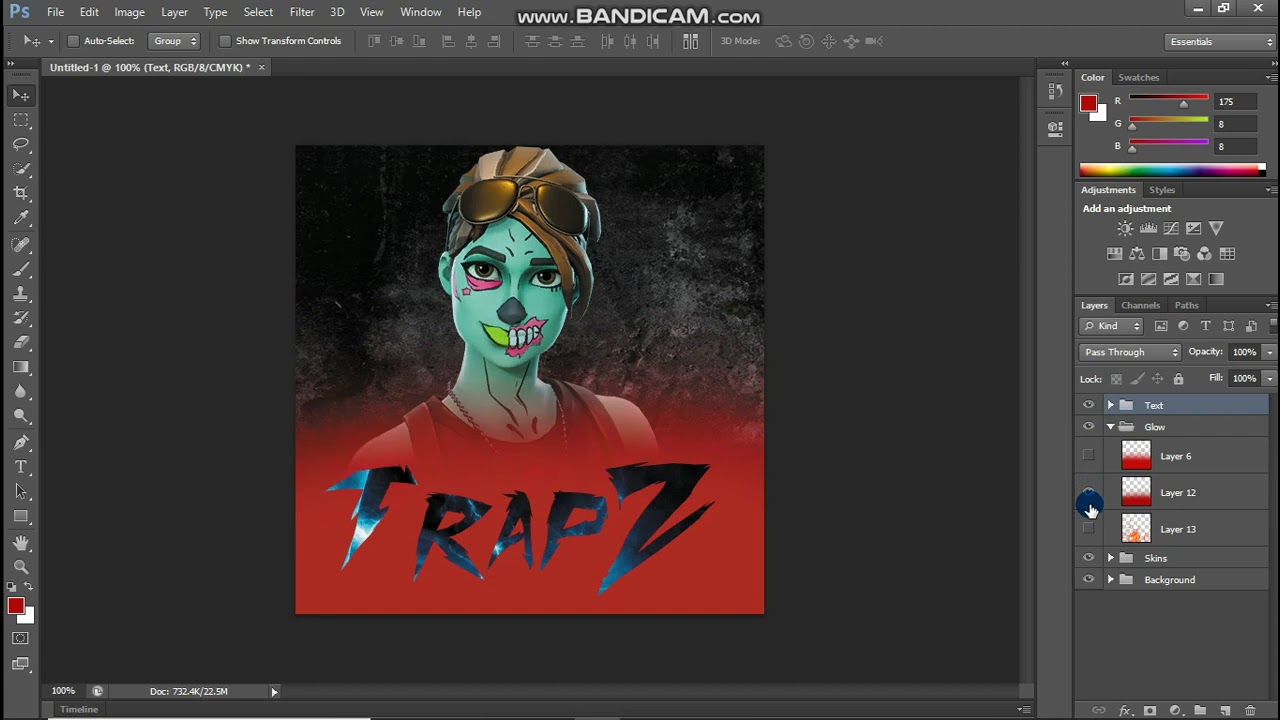Viewport: 1280px width, 720px height.
Task: Hide the Glow group layer
Action: (1088, 427)
